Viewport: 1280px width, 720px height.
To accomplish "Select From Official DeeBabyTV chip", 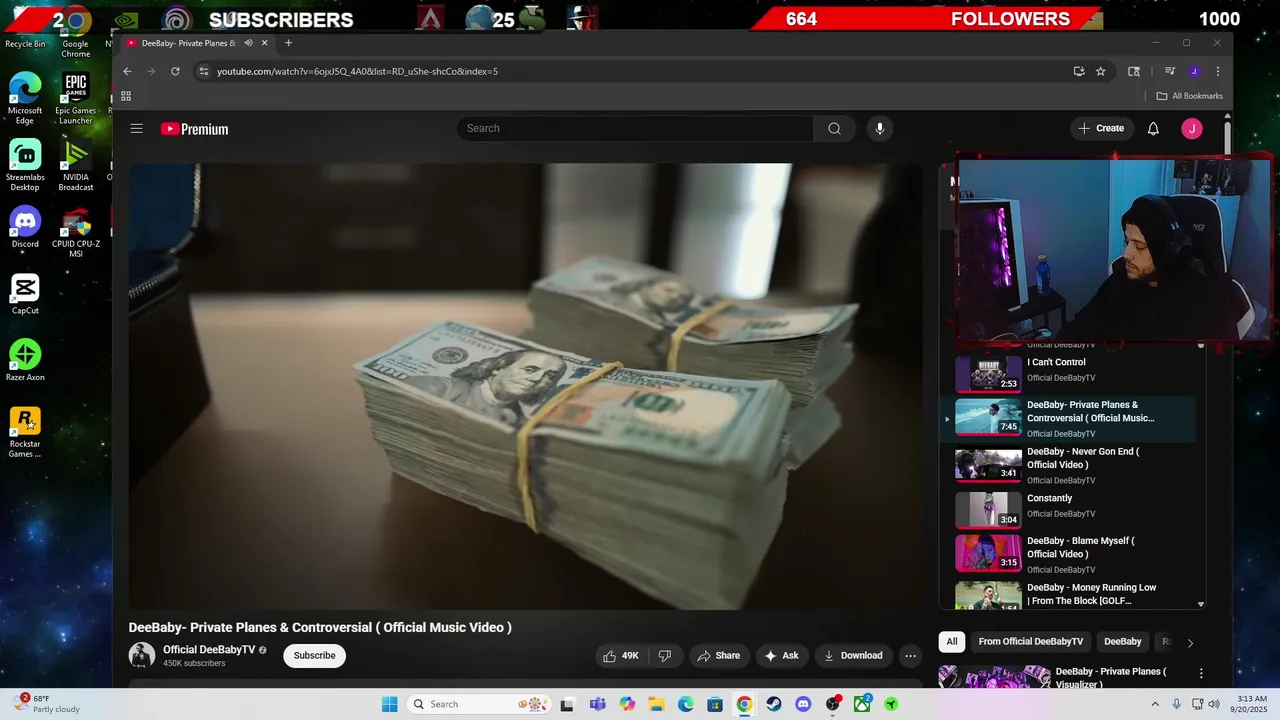I will 1030,642.
